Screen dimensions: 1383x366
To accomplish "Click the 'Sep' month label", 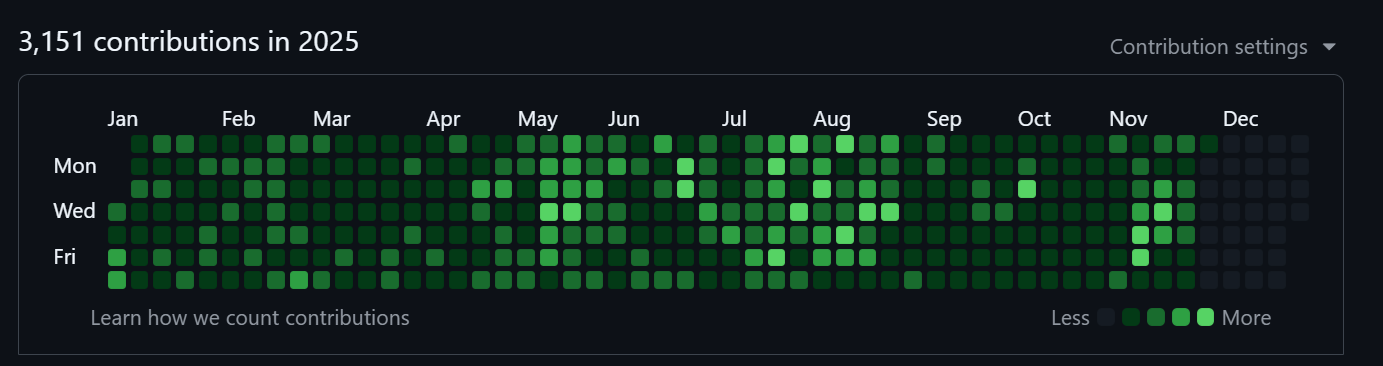I will tap(944, 120).
